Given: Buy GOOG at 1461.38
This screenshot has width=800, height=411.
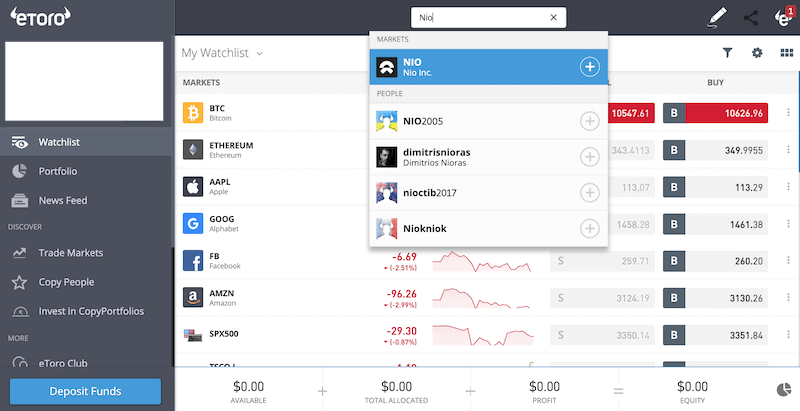Looking at the screenshot, I should 715,224.
